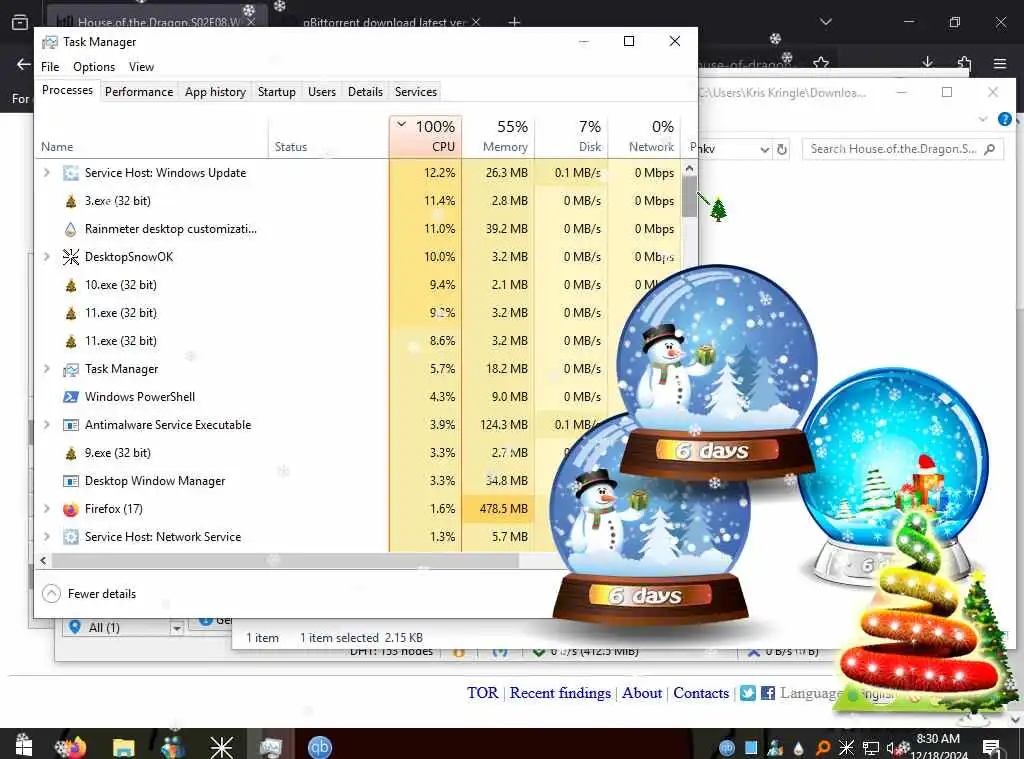Sort processes by the CPU column header
This screenshot has height=759, width=1024.
coord(426,137)
